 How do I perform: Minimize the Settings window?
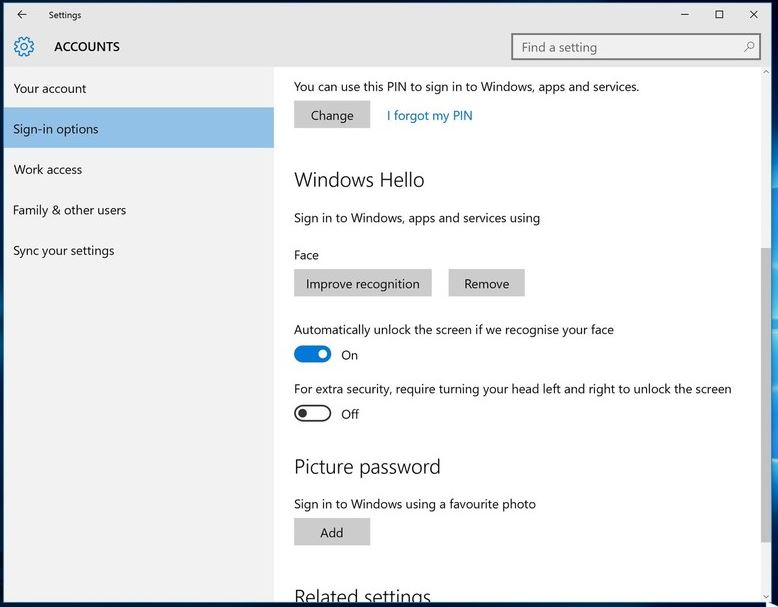tap(685, 14)
